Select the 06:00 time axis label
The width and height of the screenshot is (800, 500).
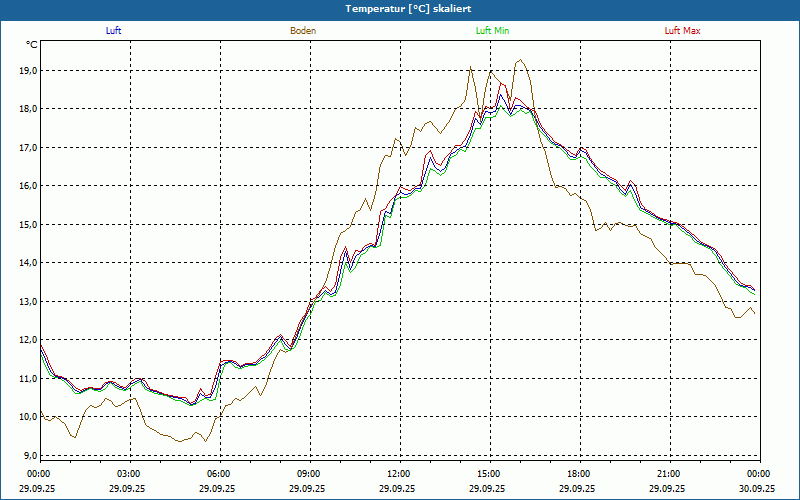point(219,474)
